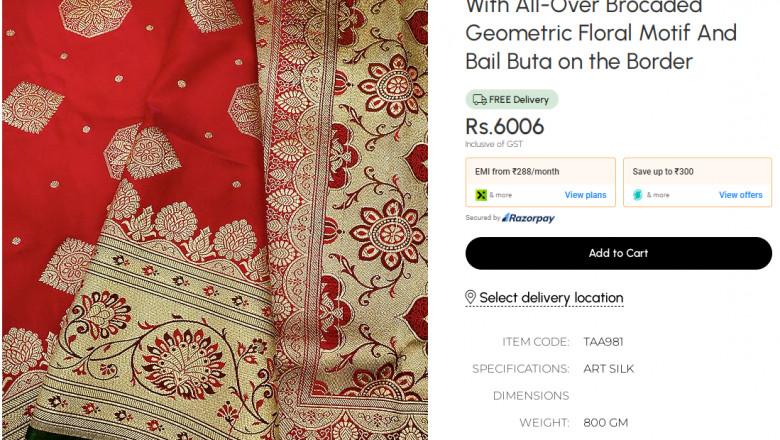Add the saree to cart

618,253
